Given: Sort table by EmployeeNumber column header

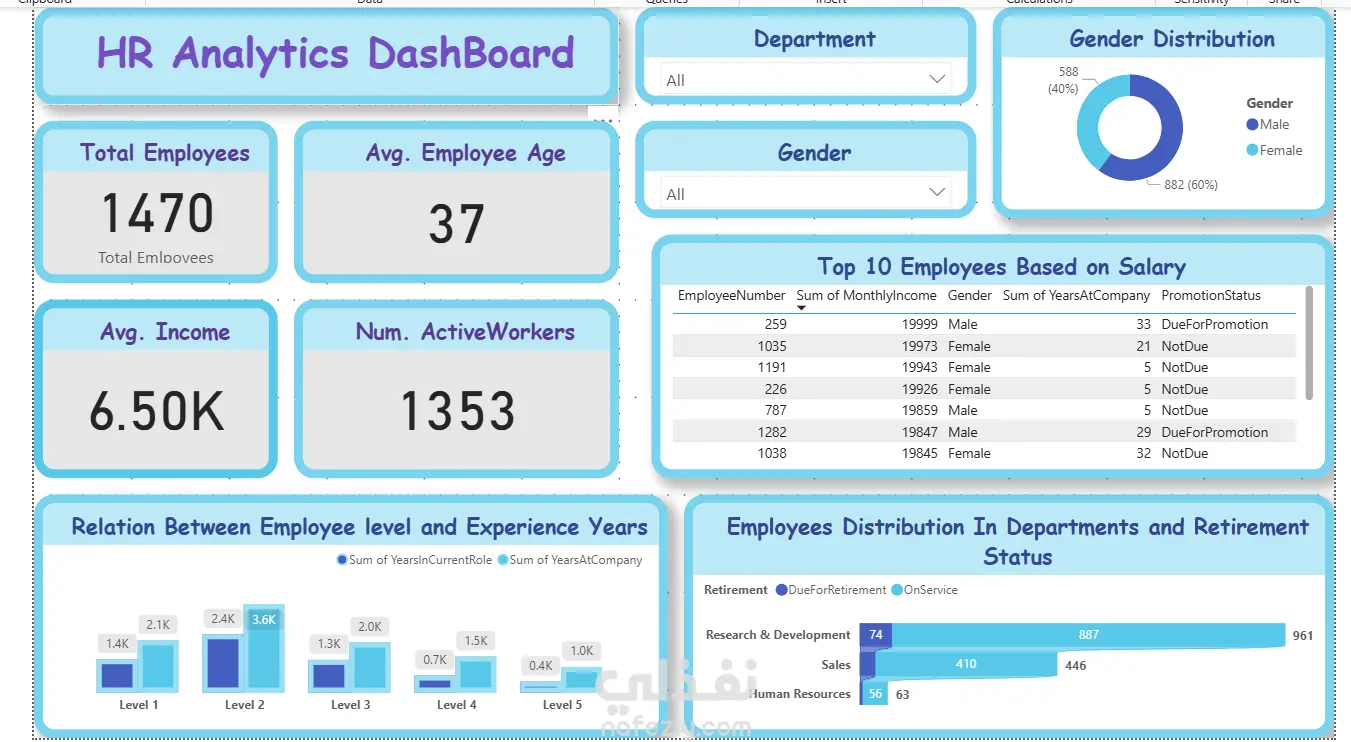Looking at the screenshot, I should [732, 296].
